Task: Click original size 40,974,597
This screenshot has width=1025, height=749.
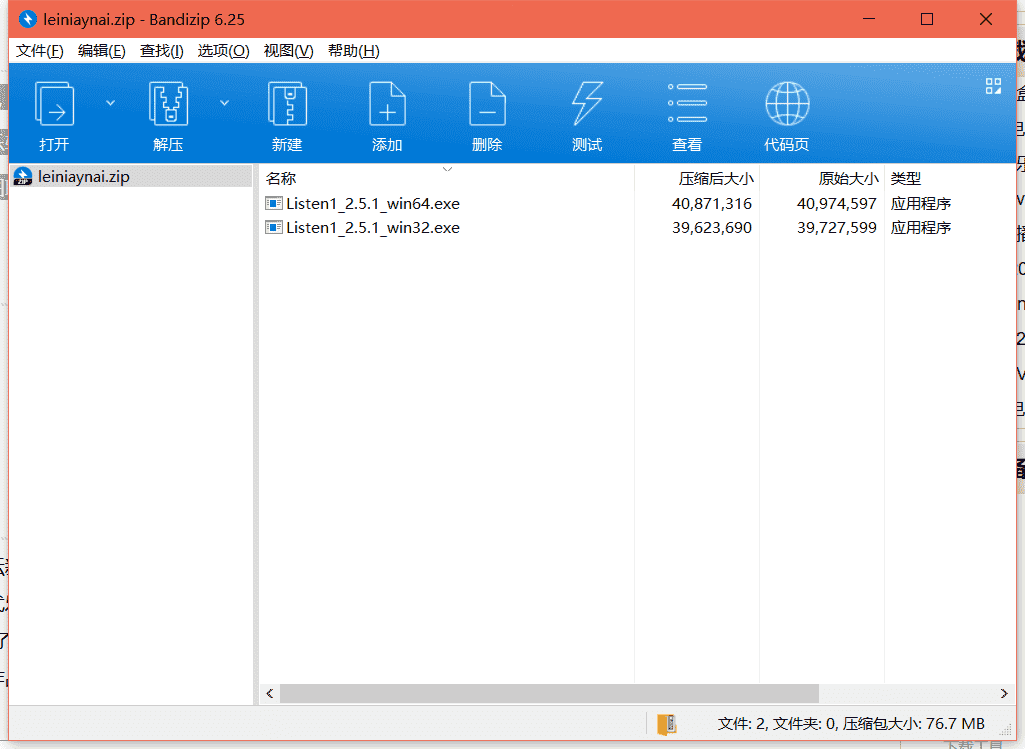Action: (x=837, y=203)
